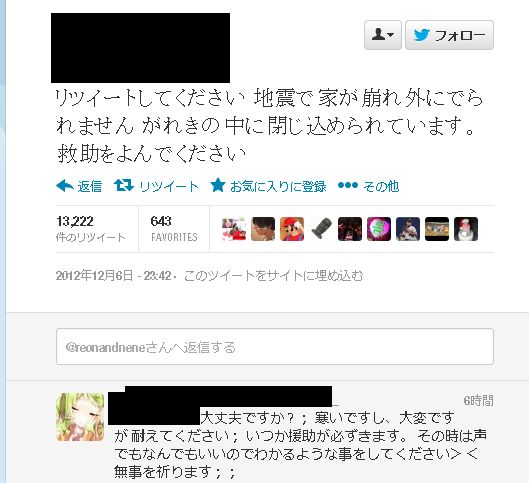Screen dimensions: 529x483
Task: Open the gray flashlight-like avatar profile
Action: (321, 229)
